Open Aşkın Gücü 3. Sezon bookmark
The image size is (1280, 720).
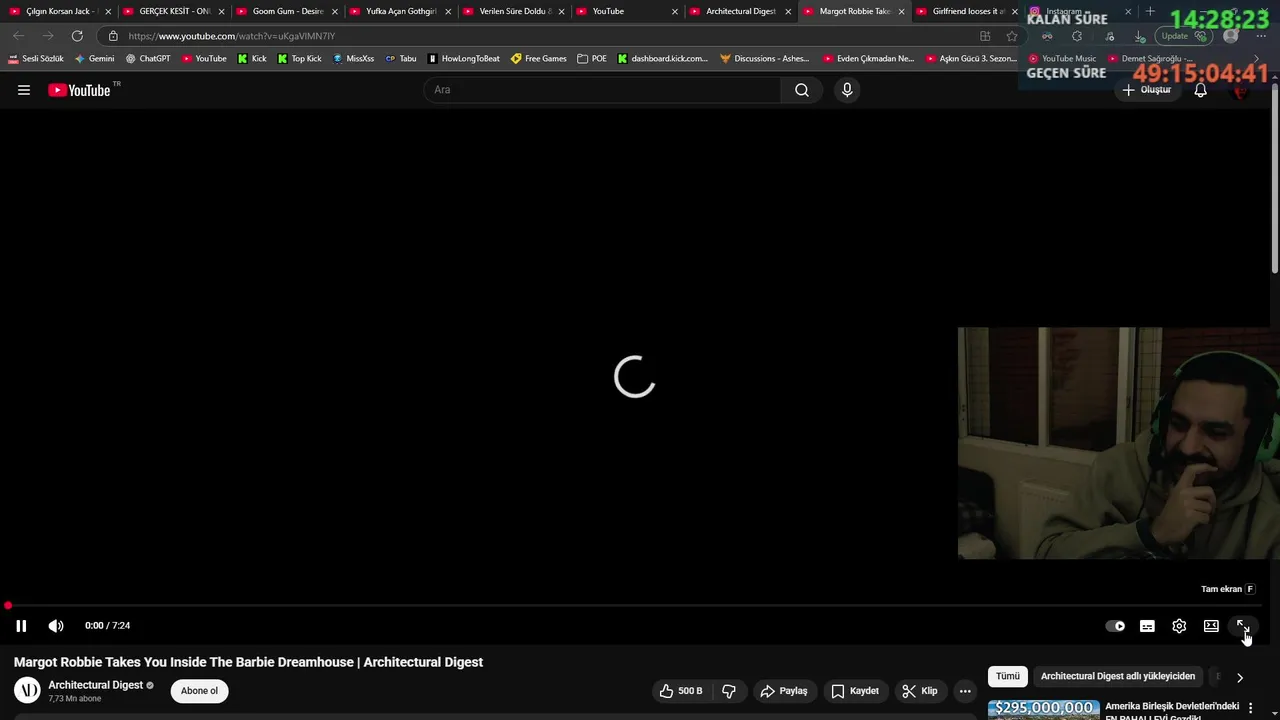971,59
